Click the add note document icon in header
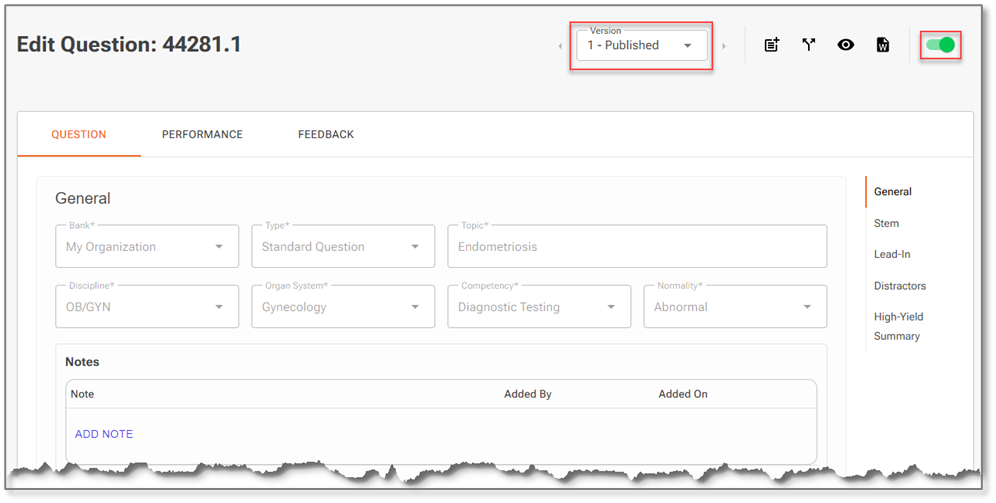This screenshot has width=996, height=503. (772, 45)
